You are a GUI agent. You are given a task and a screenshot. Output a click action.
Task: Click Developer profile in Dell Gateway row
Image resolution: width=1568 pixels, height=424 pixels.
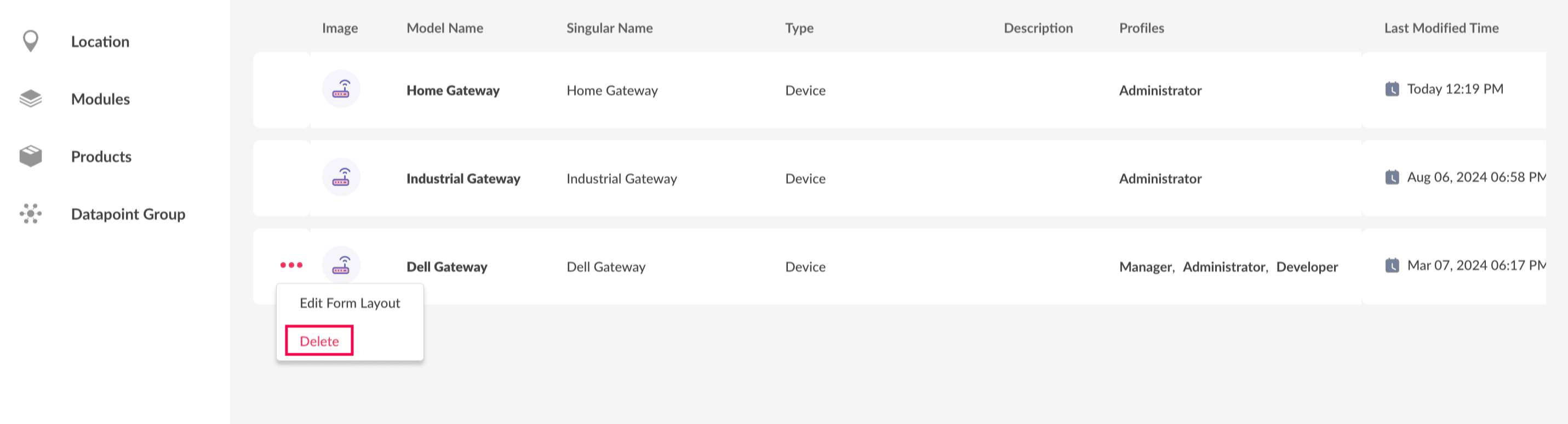point(1306,267)
